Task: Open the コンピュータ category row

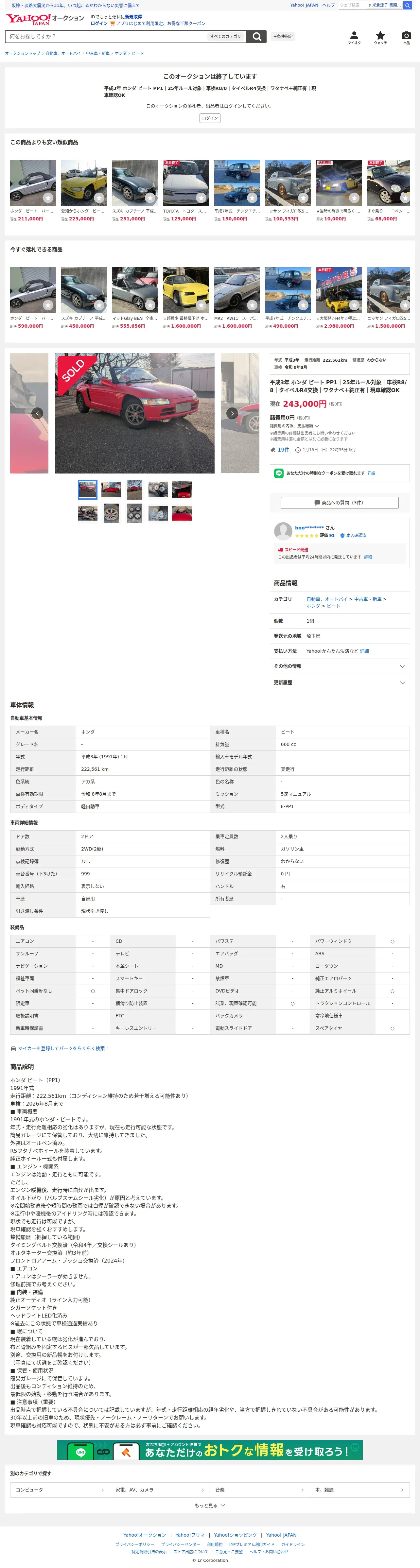Action: coord(60,1490)
